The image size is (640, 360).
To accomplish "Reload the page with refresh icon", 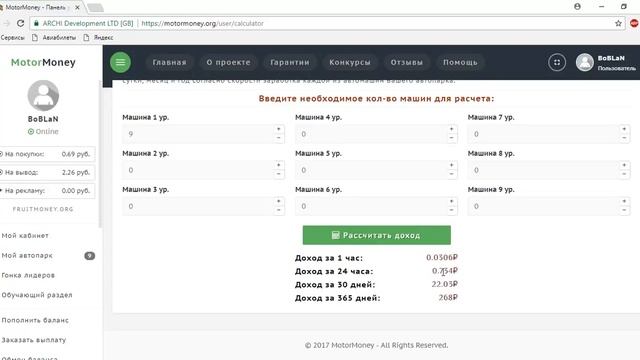I will pos(20,24).
